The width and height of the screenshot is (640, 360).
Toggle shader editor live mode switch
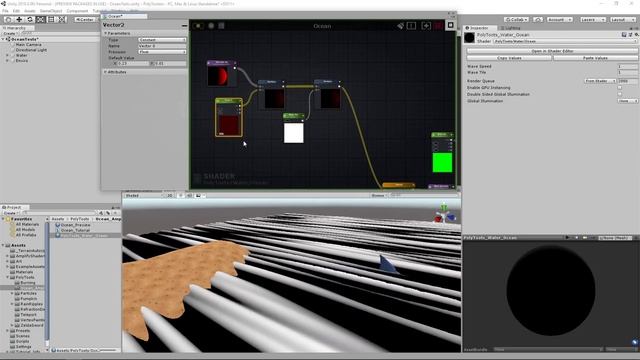[x=198, y=26]
